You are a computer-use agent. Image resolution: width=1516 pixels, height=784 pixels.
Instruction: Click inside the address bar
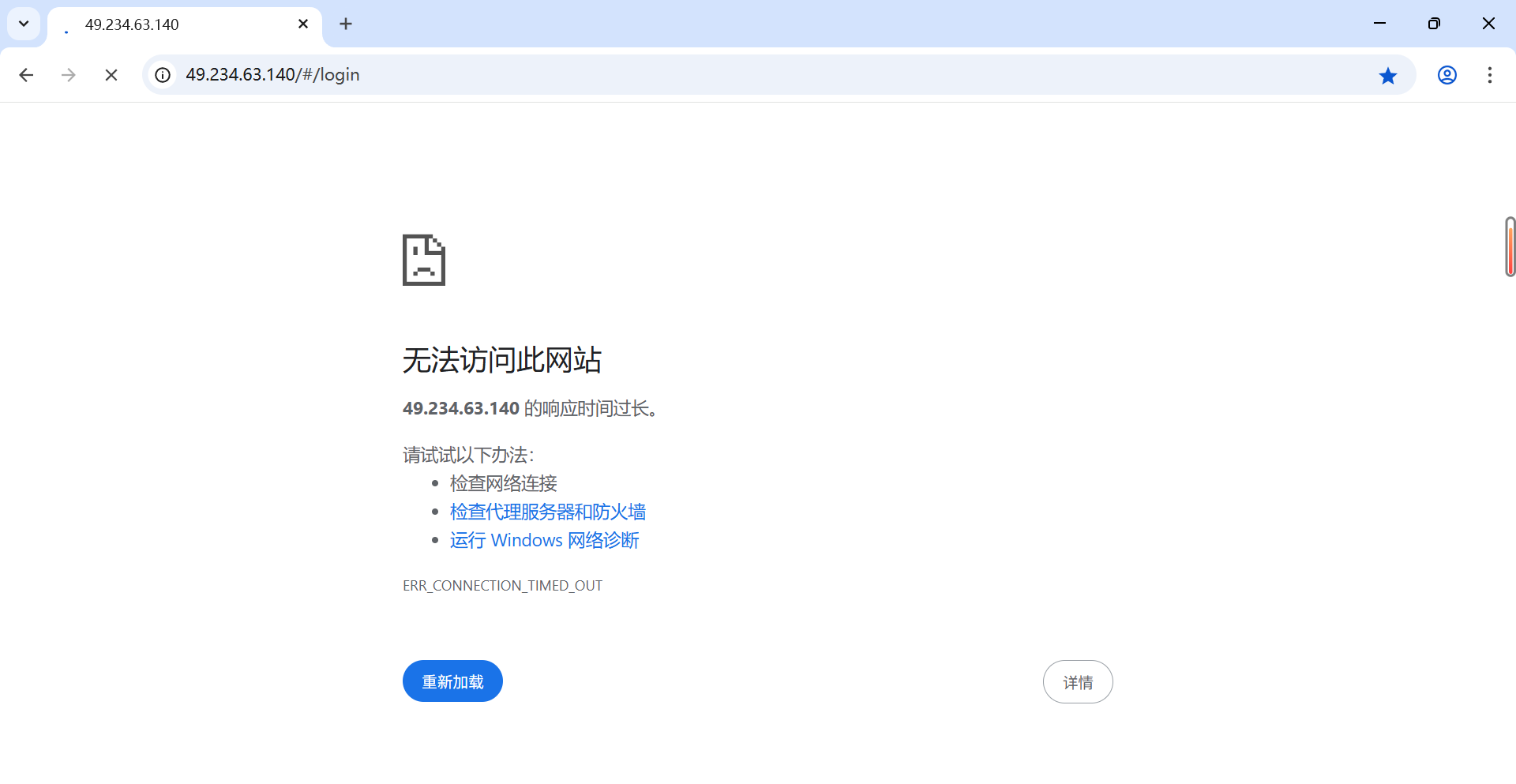[553, 75]
